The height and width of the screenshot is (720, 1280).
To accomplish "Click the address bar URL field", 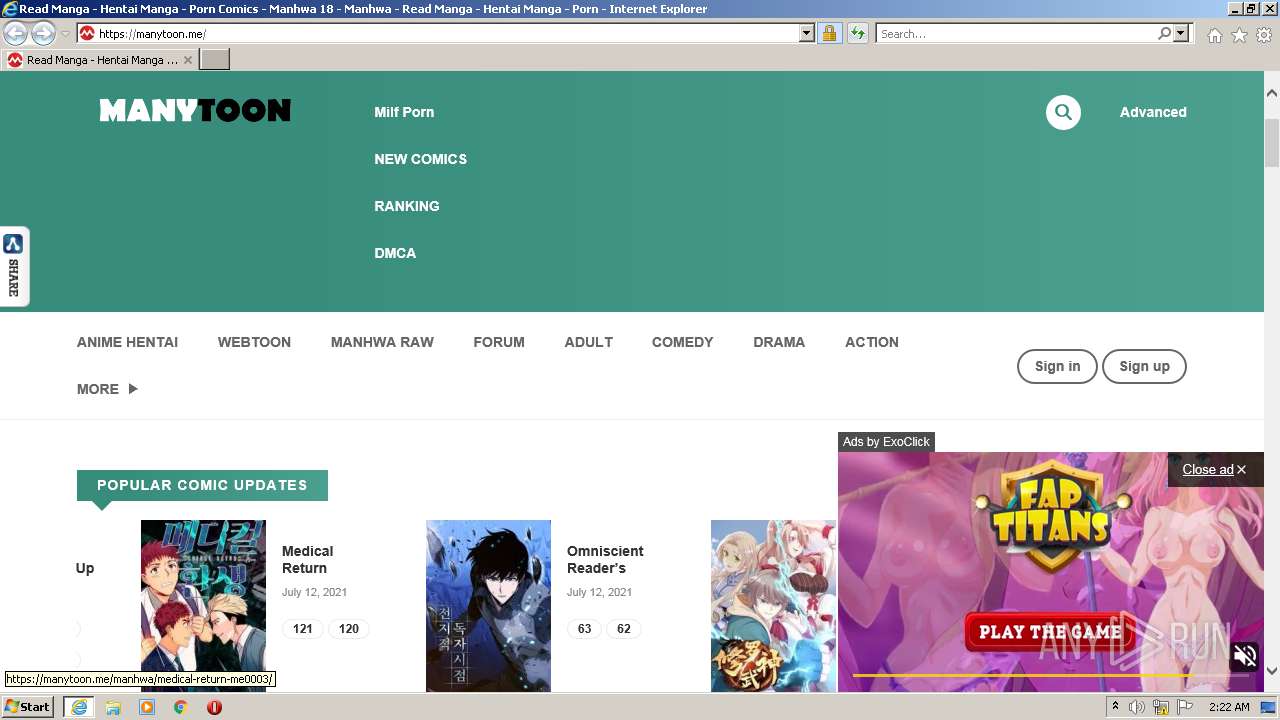I will 448,34.
